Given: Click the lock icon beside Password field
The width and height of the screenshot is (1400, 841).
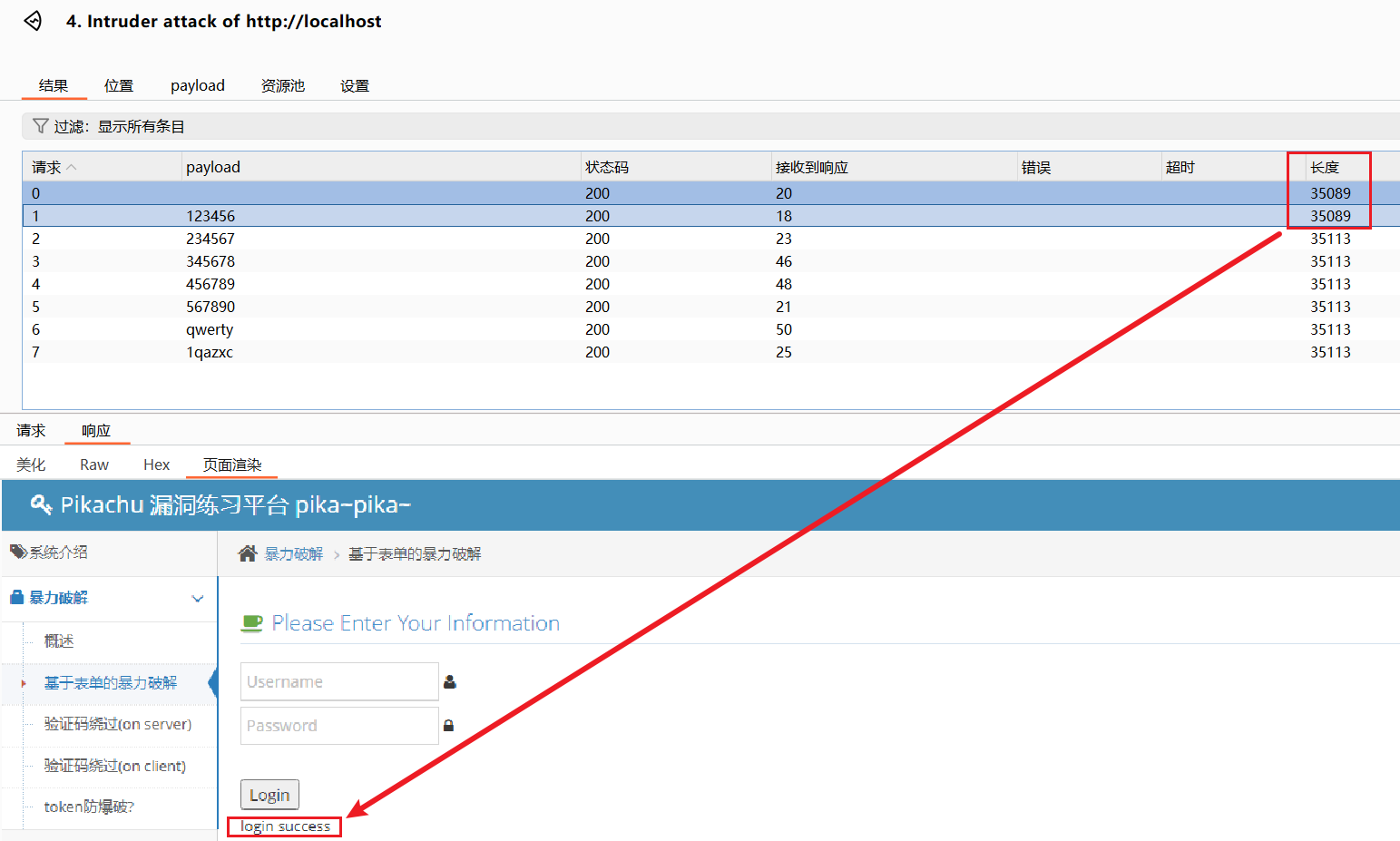Looking at the screenshot, I should 448,726.
